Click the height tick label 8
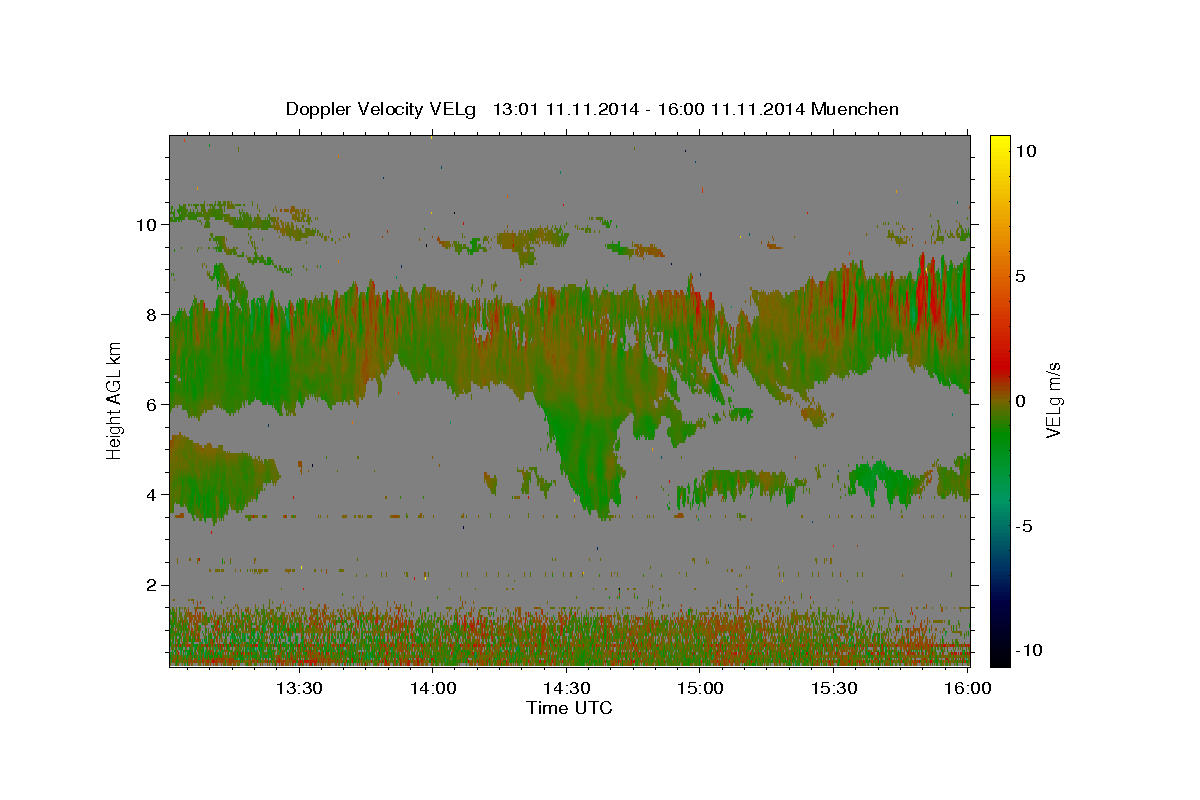The height and width of the screenshot is (800, 1200). click(x=154, y=314)
